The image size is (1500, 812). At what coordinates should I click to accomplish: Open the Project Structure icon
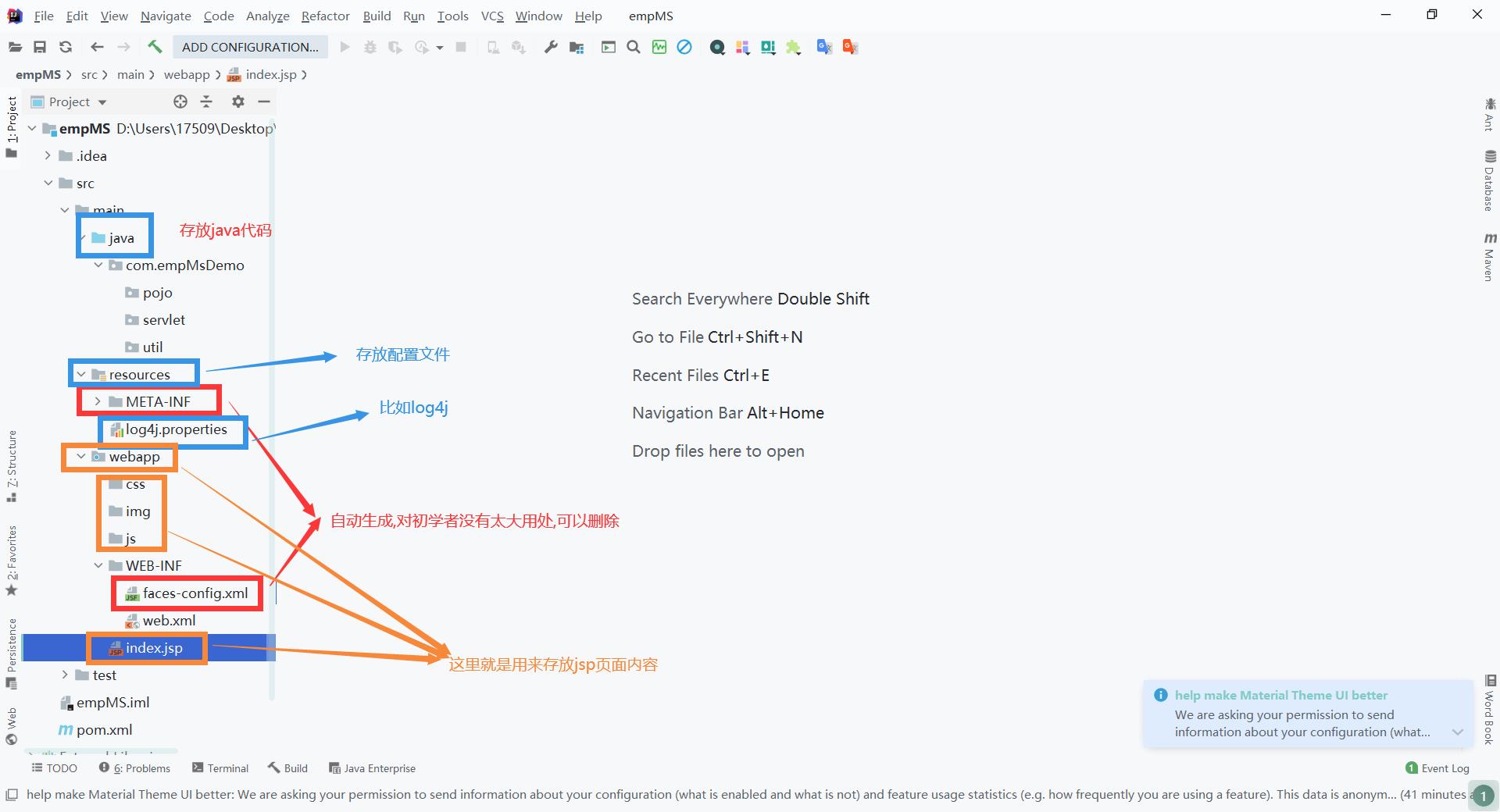(x=577, y=47)
